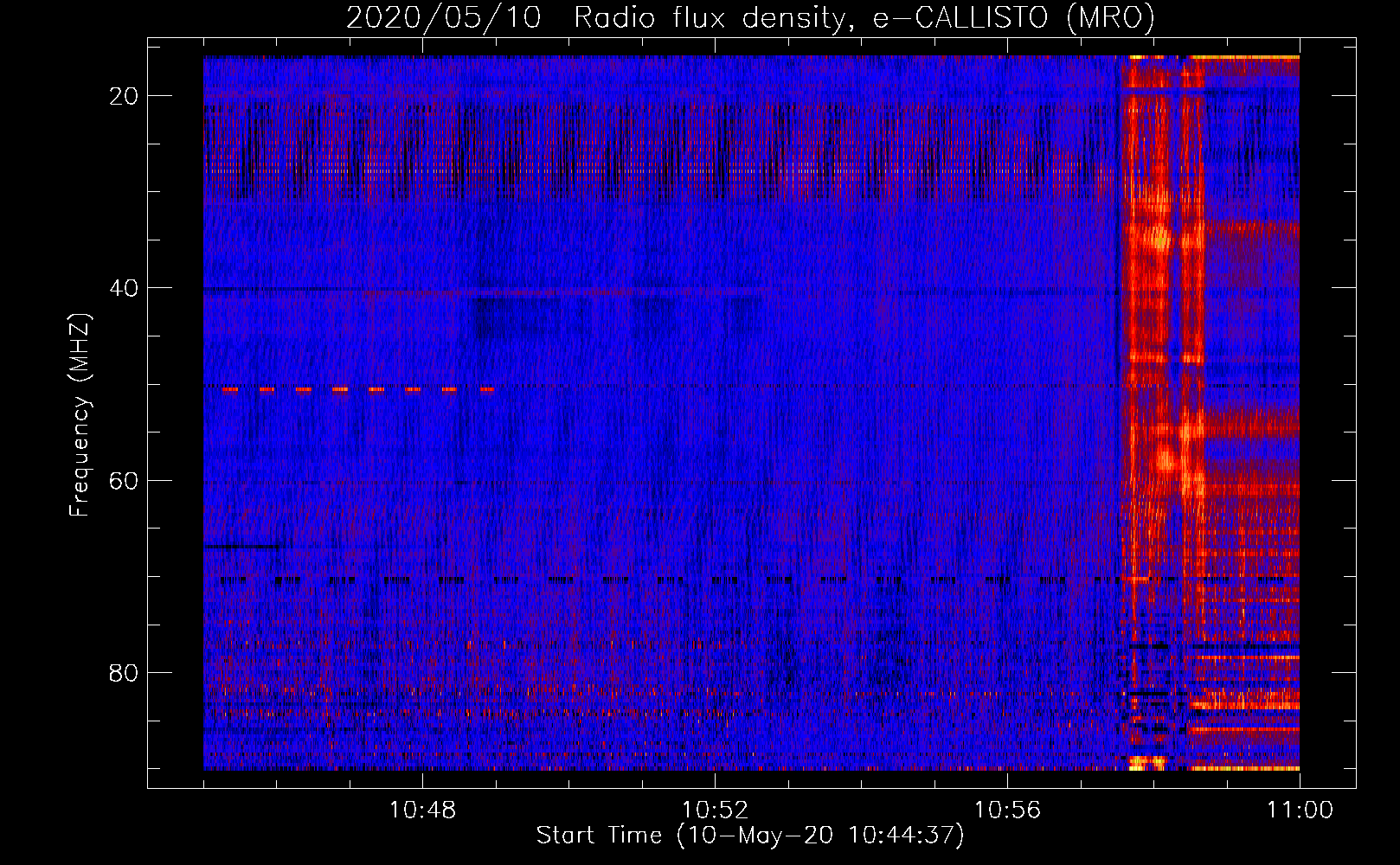The height and width of the screenshot is (865, 1400).
Task: Click the 11:00 time tick label
Action: click(x=1300, y=811)
